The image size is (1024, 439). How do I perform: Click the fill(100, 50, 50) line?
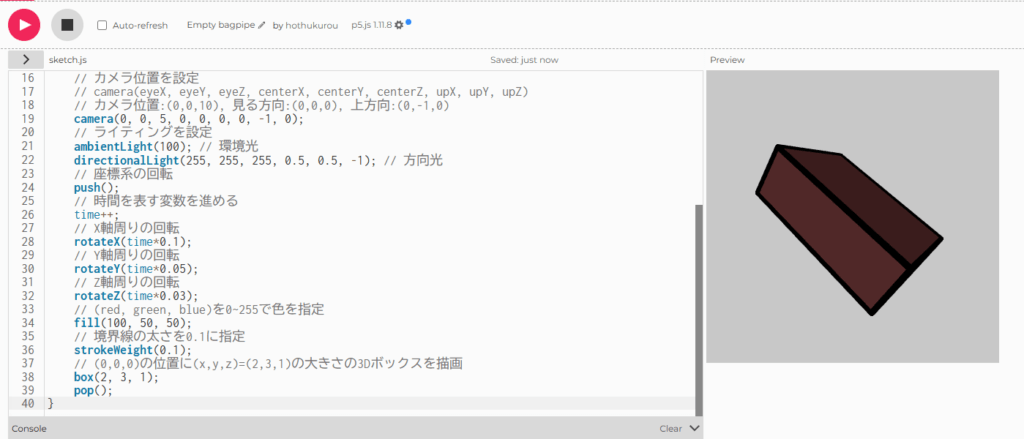click(133, 323)
